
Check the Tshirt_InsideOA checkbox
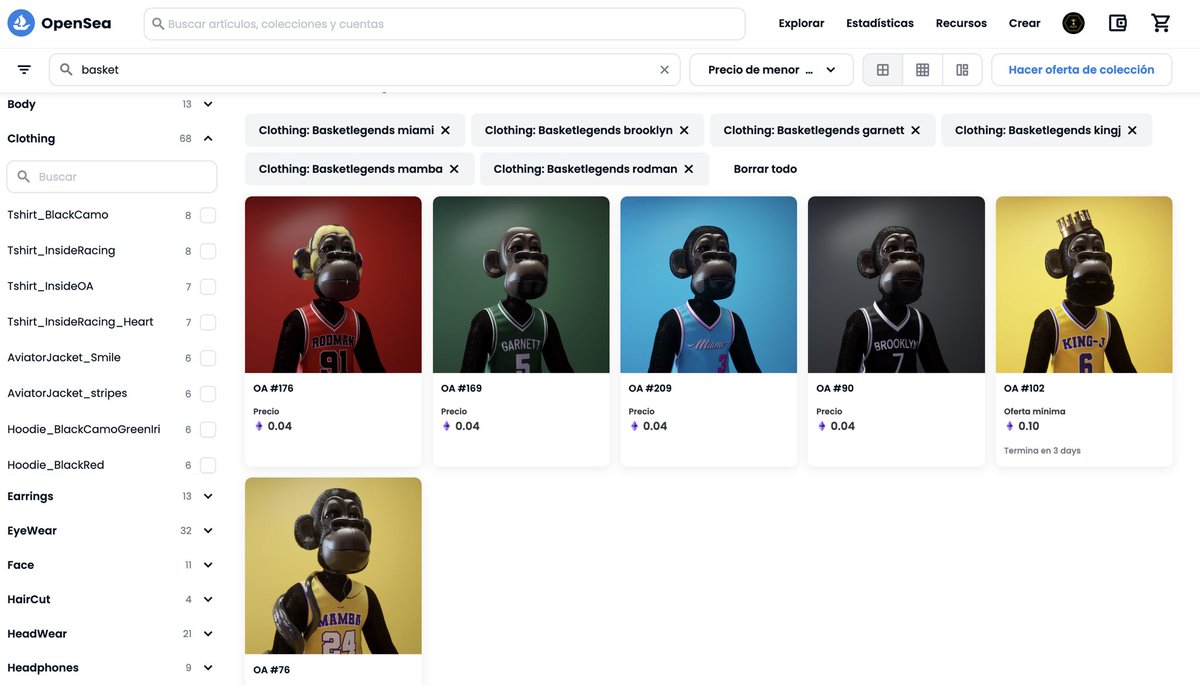208,287
